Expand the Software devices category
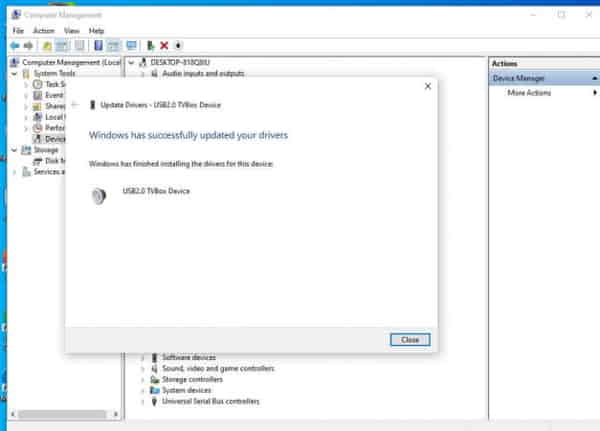 coord(143,358)
